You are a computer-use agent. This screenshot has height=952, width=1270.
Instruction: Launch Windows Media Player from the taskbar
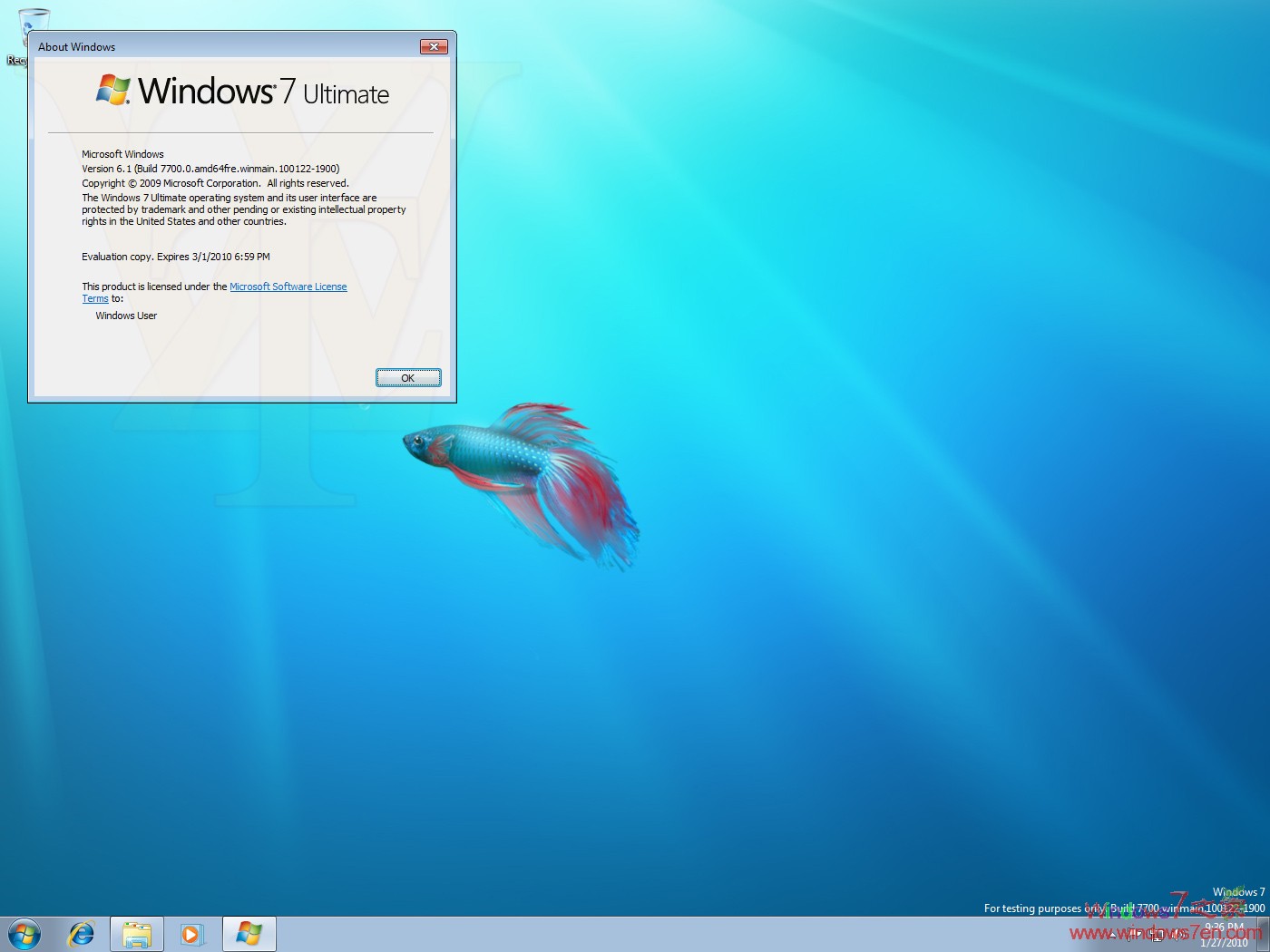(x=192, y=933)
